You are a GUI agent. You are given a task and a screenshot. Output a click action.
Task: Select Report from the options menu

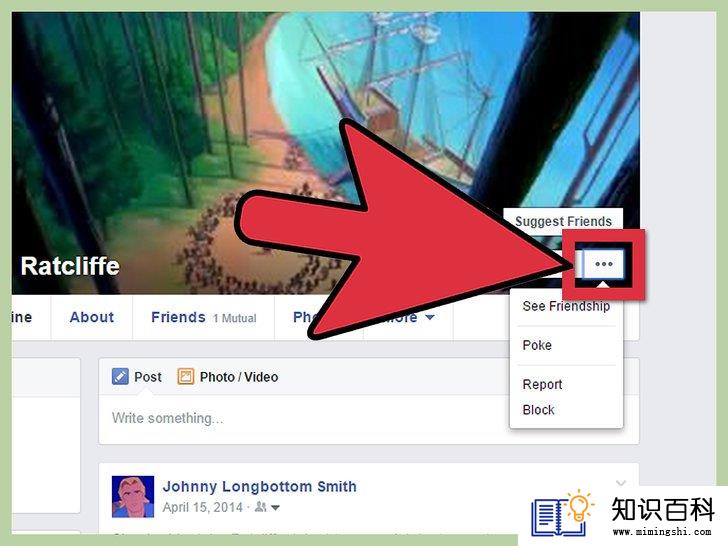(x=542, y=384)
